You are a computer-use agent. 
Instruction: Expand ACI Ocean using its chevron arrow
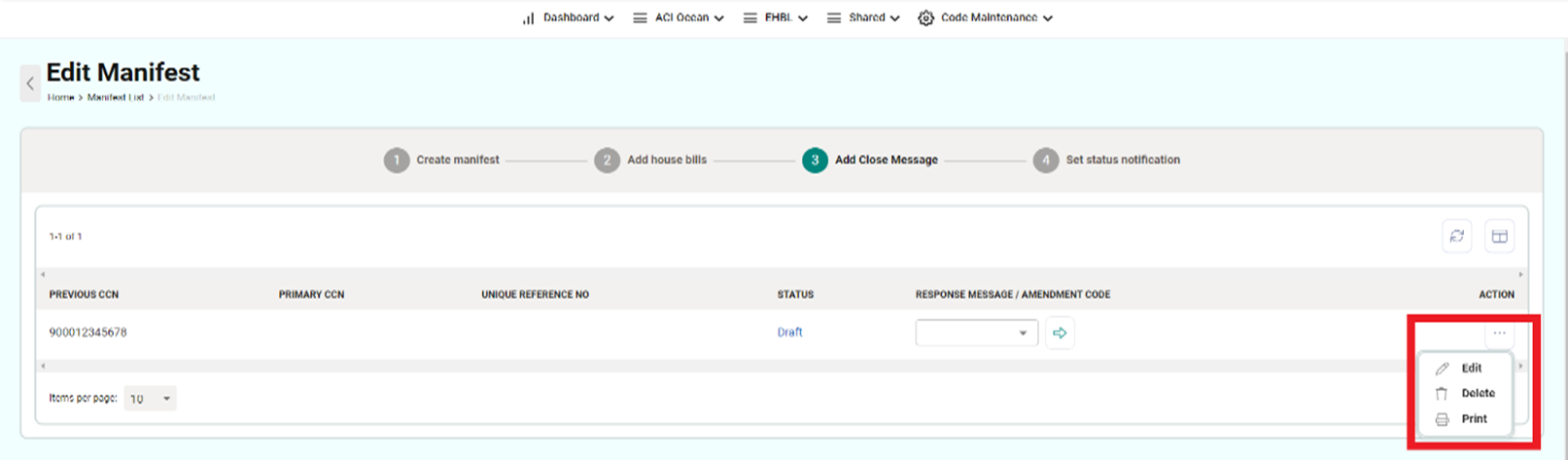[x=718, y=18]
